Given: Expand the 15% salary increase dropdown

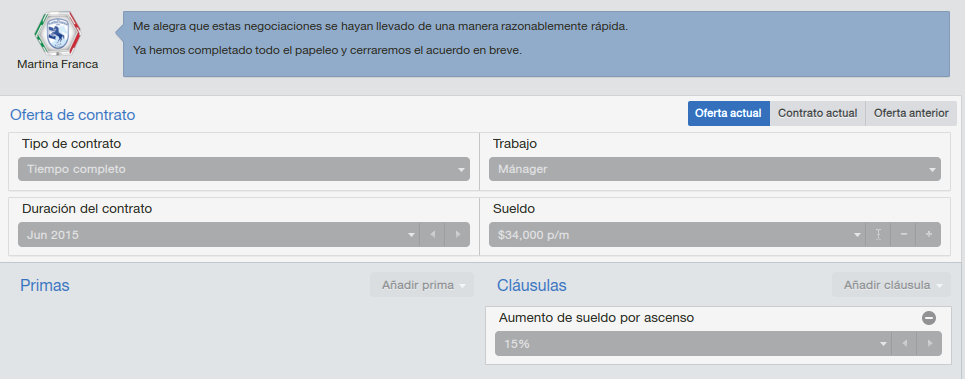Looking at the screenshot, I should (693, 343).
